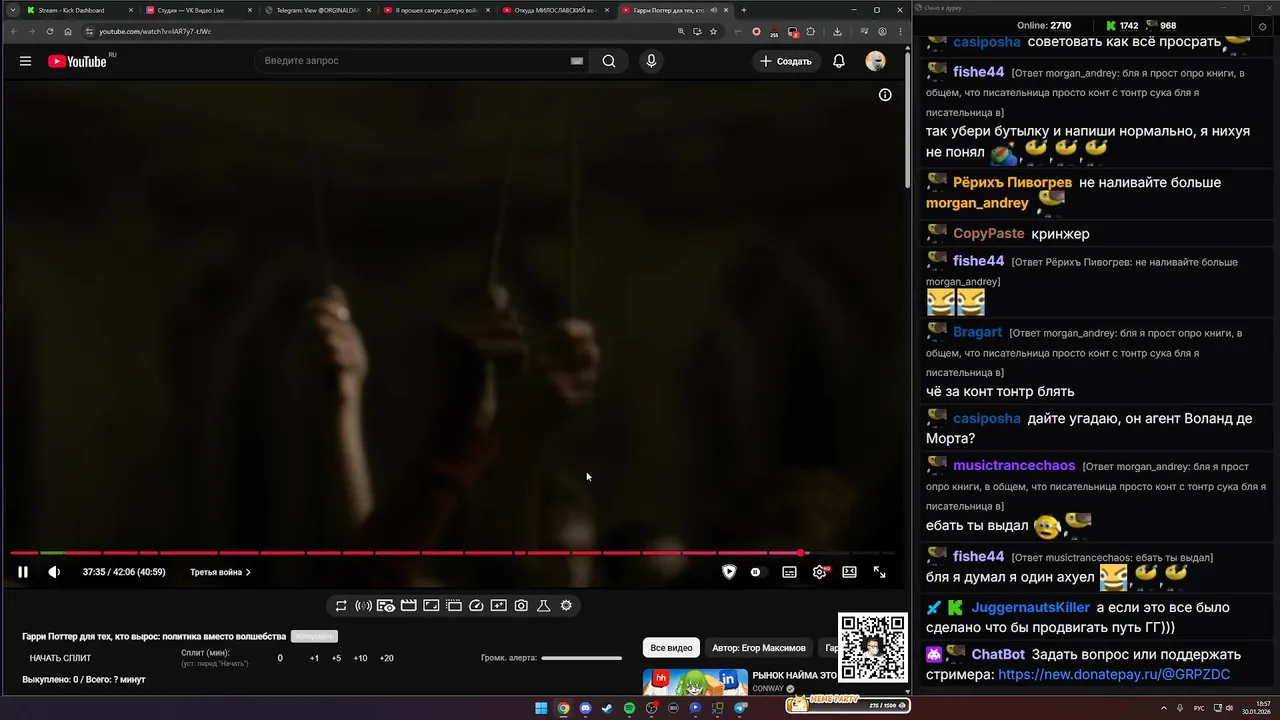The height and width of the screenshot is (720, 1280).
Task: Click "Bragart" username in chat
Action: 977,332
